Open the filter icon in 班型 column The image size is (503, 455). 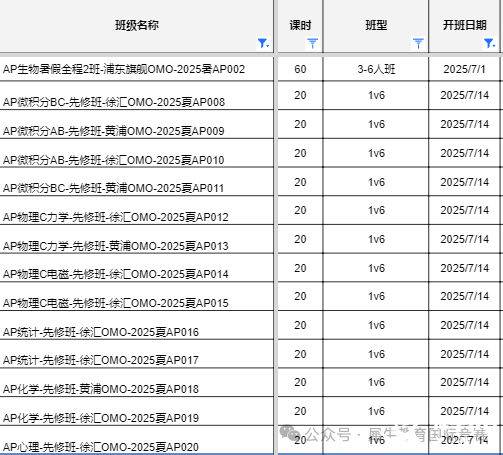(418, 43)
